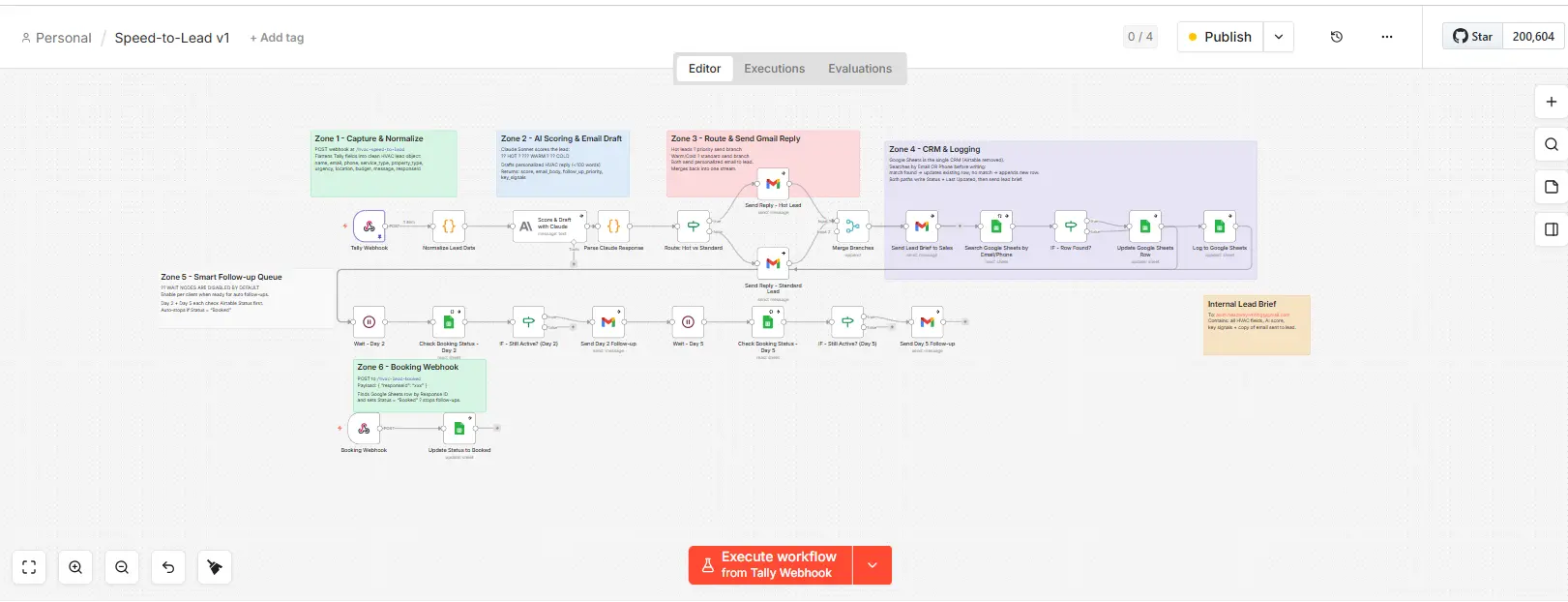
Task: Click the GitHub Star button
Action: (x=1472, y=37)
